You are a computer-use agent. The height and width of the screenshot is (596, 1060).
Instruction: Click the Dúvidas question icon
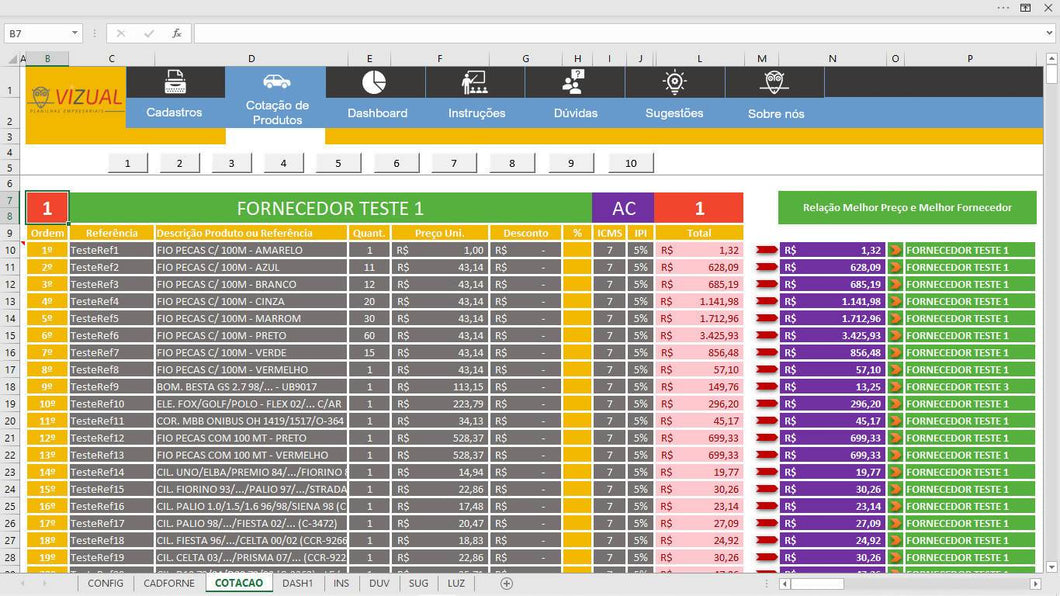click(x=574, y=82)
